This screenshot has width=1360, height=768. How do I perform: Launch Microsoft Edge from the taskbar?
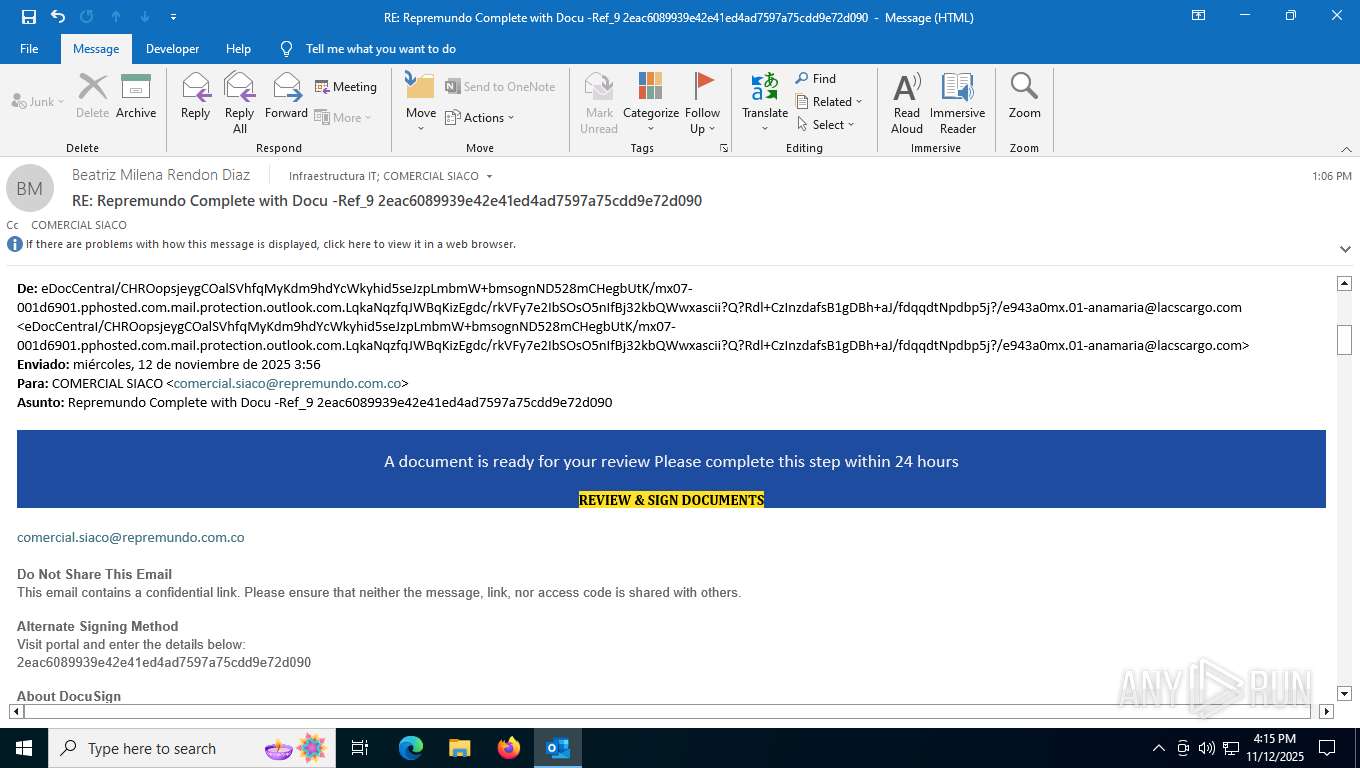[411, 748]
